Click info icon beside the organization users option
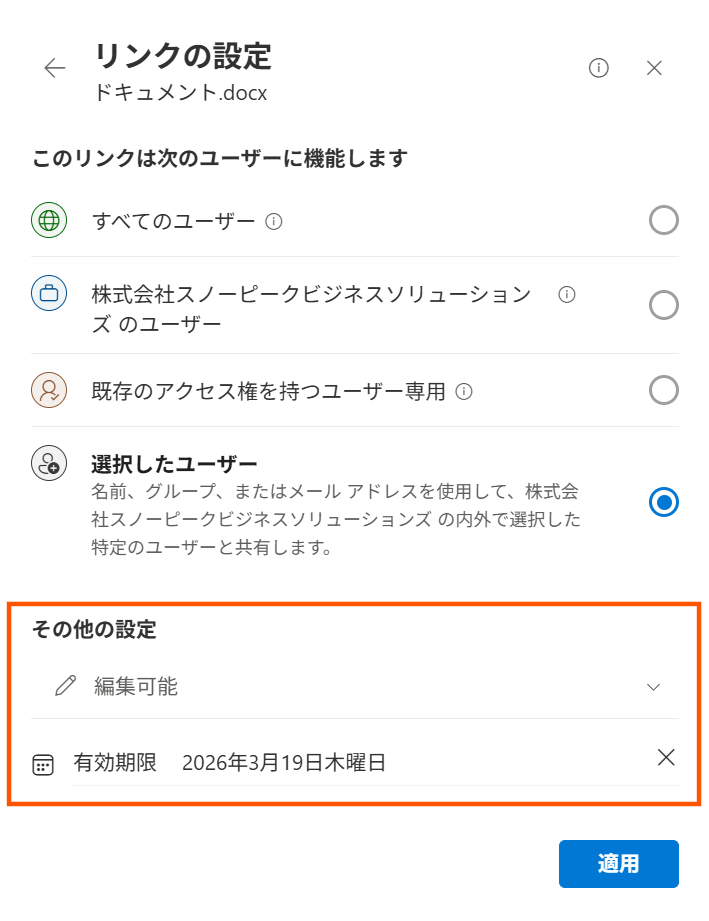Viewport: 709px width, 921px height. coord(567,294)
